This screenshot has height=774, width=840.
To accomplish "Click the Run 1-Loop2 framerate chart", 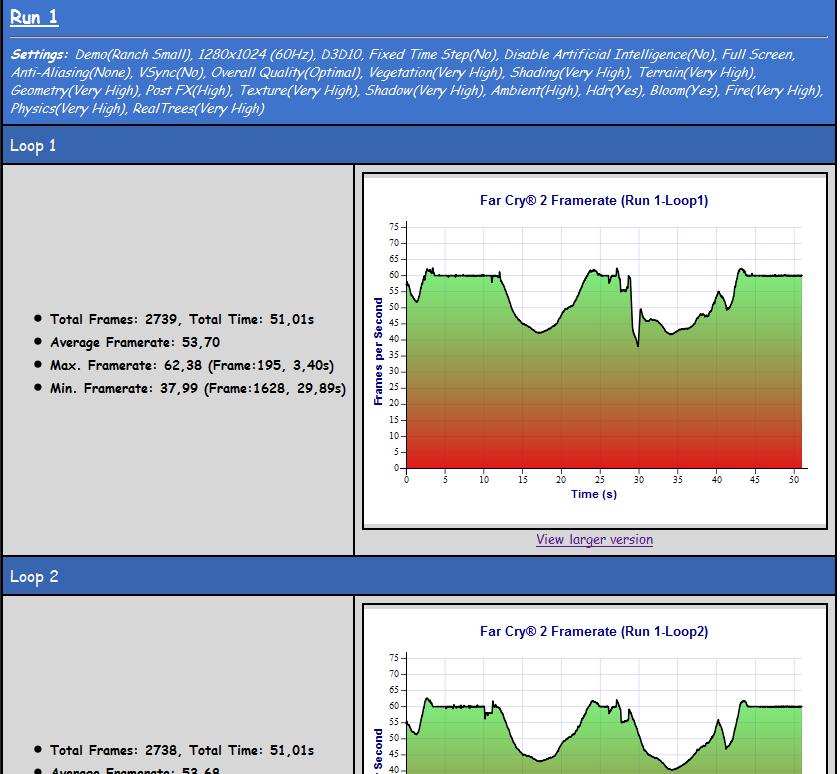I will (595, 690).
